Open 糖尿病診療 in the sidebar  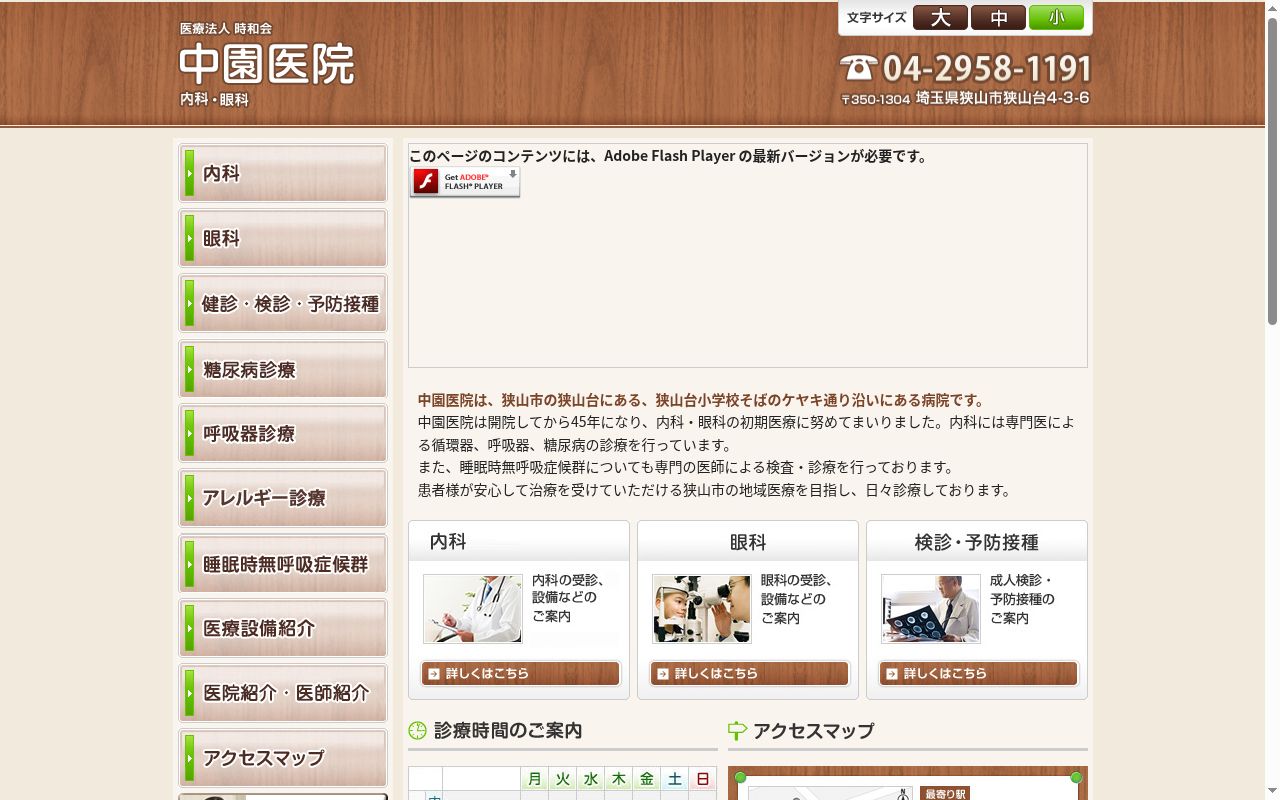[283, 370]
